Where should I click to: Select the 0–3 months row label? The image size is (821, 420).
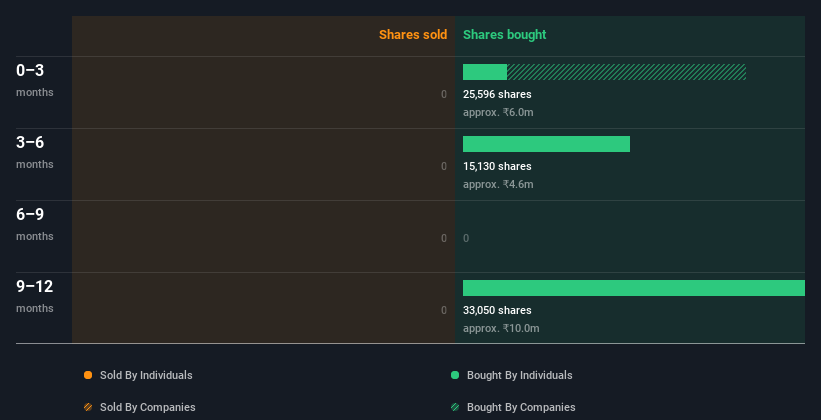point(35,80)
